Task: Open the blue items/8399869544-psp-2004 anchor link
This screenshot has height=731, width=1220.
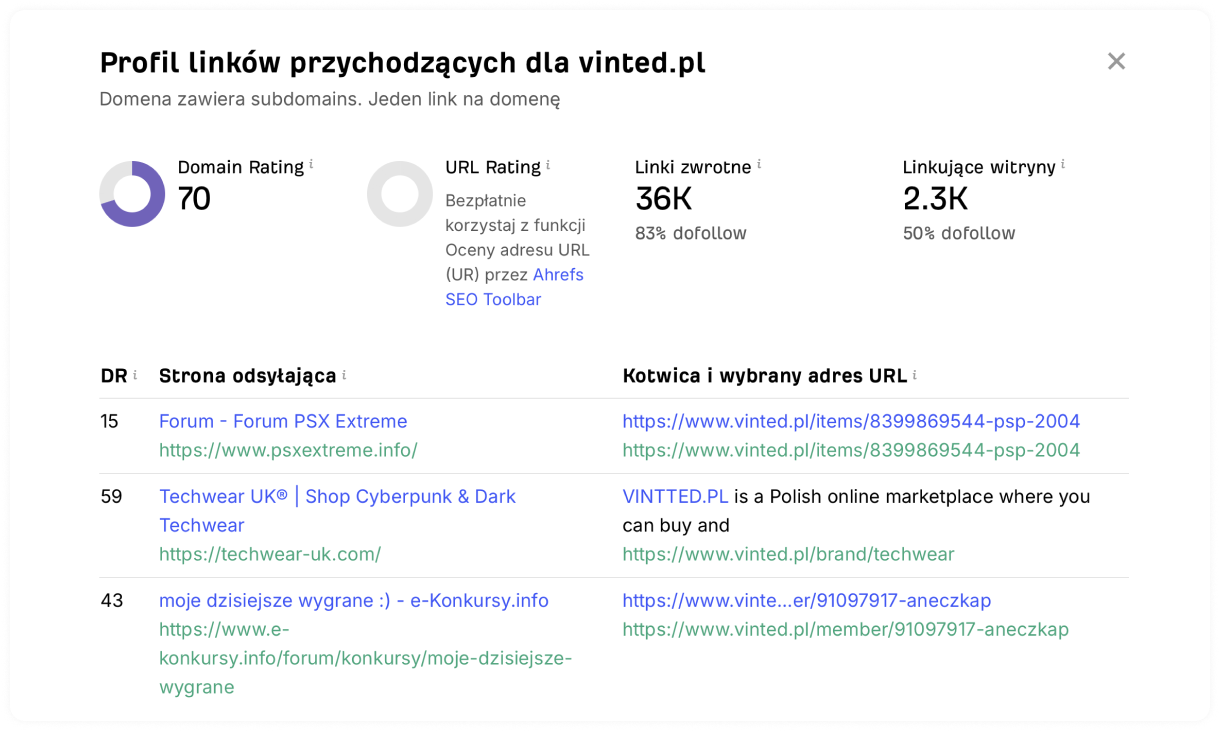Action: (851, 421)
